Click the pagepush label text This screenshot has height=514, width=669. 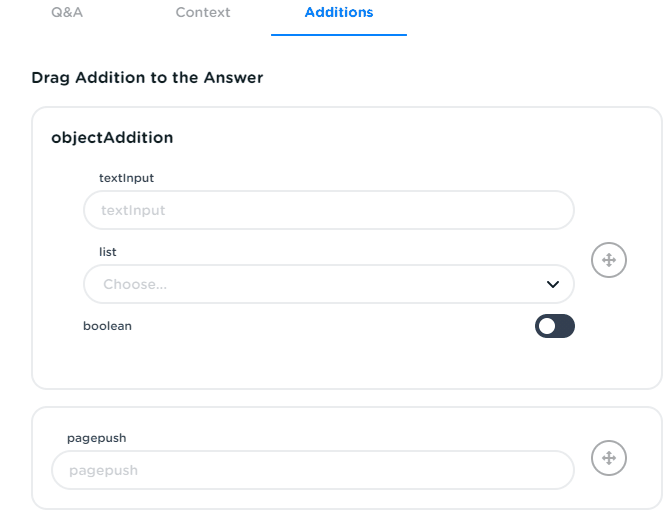click(96, 438)
